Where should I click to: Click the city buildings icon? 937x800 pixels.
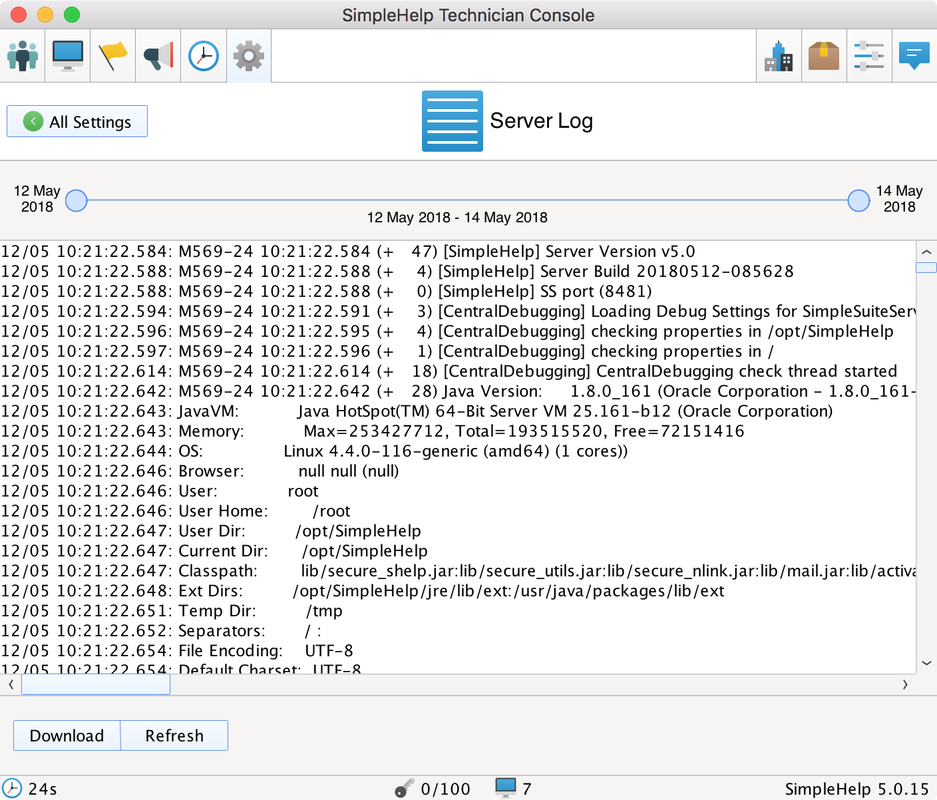pyautogui.click(x=779, y=56)
